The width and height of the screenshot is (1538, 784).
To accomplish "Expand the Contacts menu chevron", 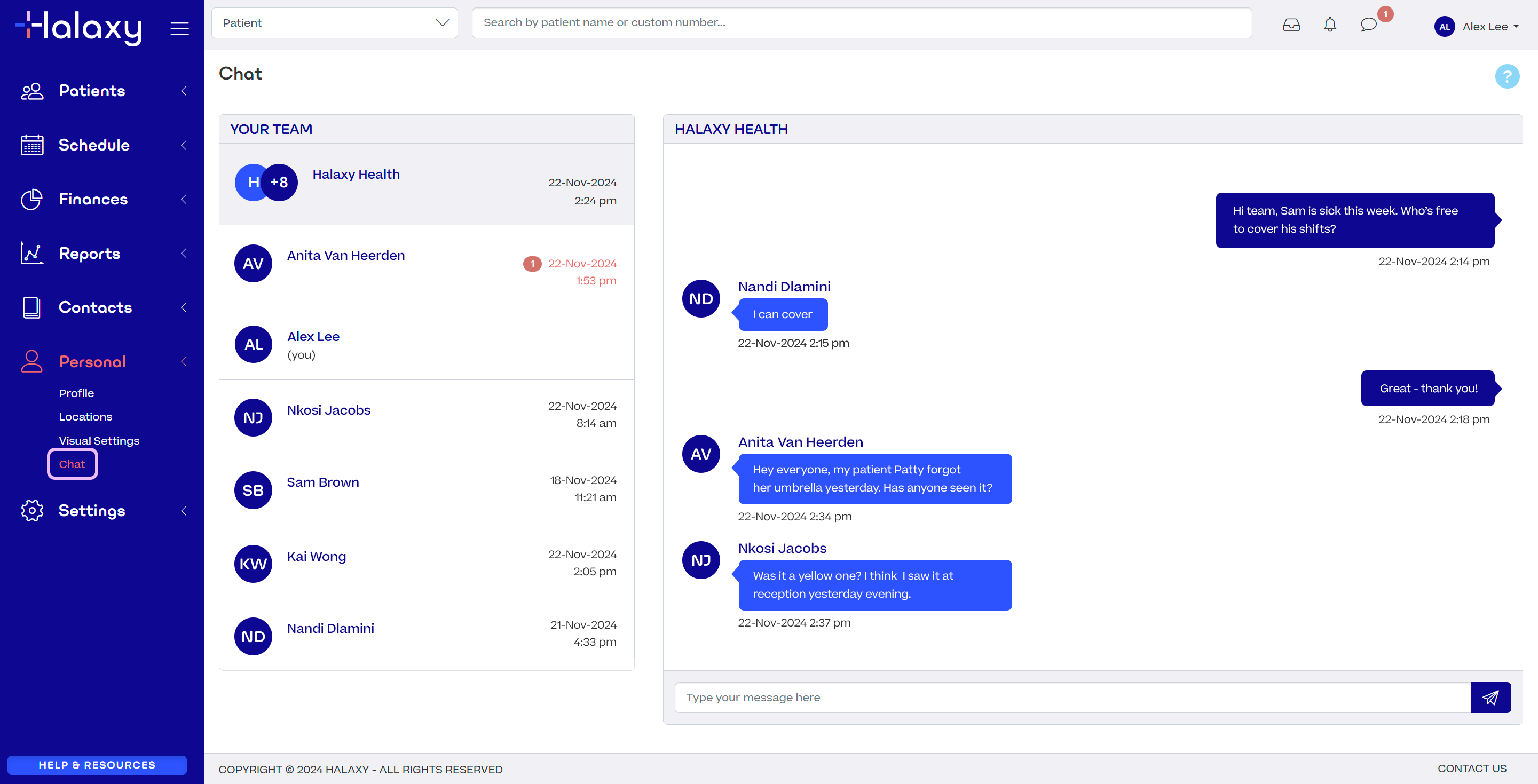I will (184, 307).
